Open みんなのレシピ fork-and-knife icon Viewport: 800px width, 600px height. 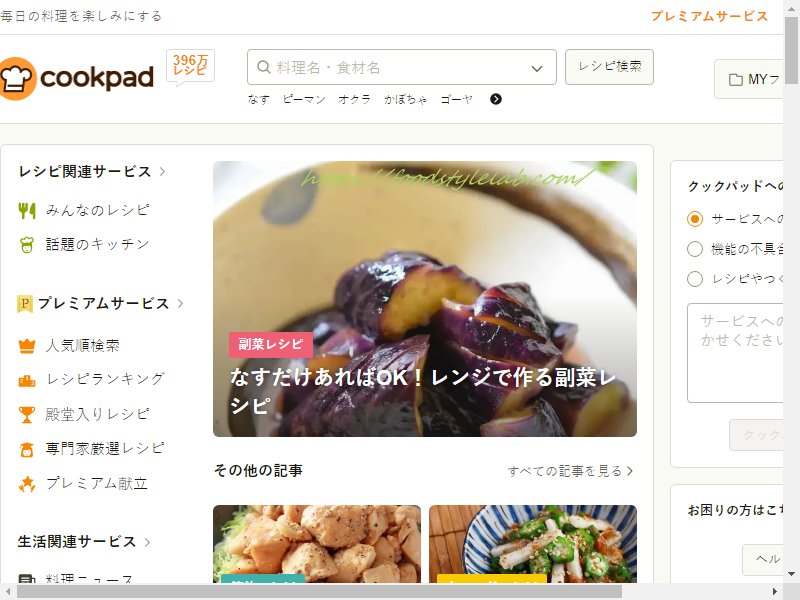(27, 210)
